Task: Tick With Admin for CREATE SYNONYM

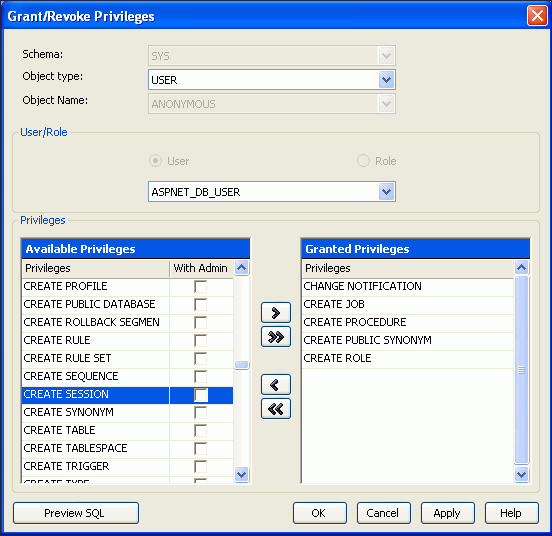Action: (x=200, y=412)
